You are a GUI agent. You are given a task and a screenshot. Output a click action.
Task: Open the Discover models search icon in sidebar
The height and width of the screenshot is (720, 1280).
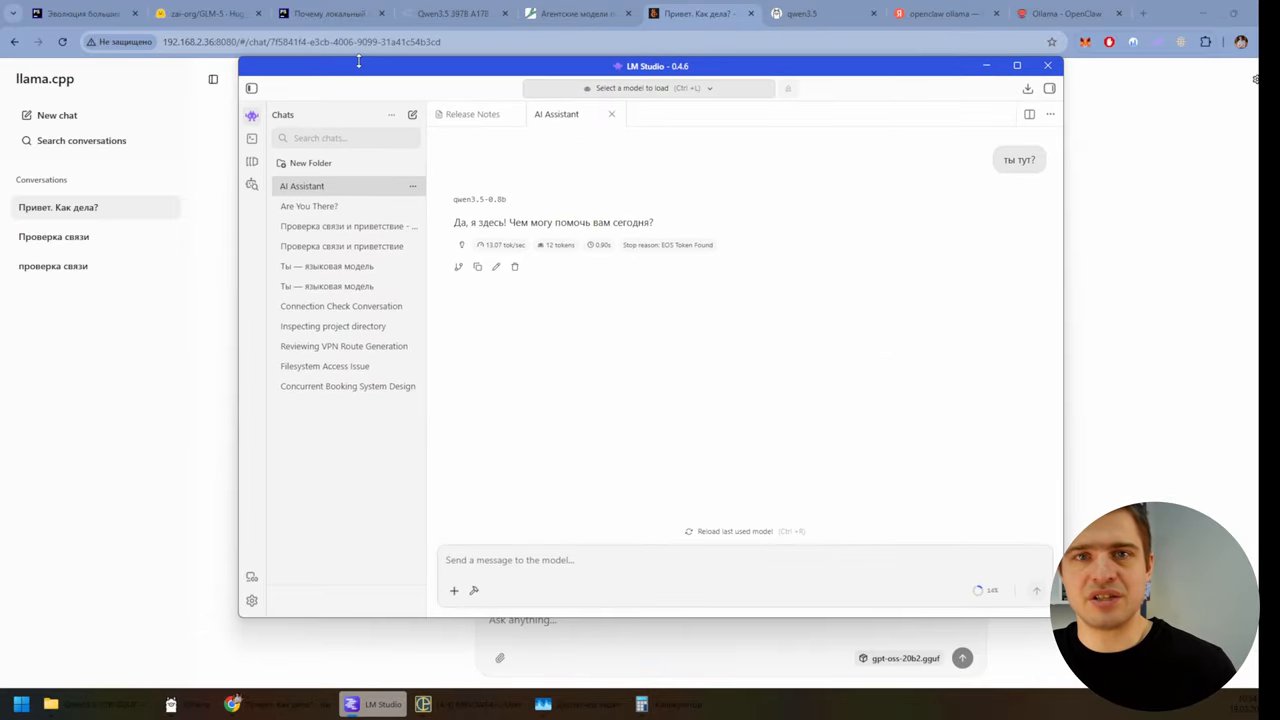point(252,184)
